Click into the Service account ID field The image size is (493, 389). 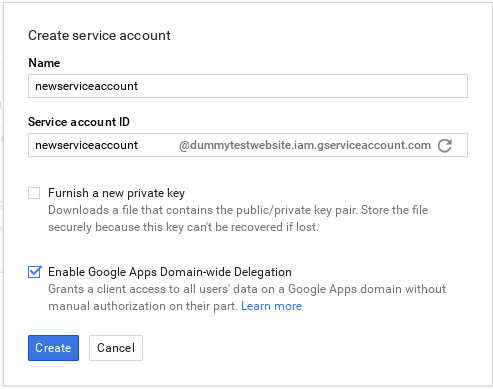pos(103,145)
